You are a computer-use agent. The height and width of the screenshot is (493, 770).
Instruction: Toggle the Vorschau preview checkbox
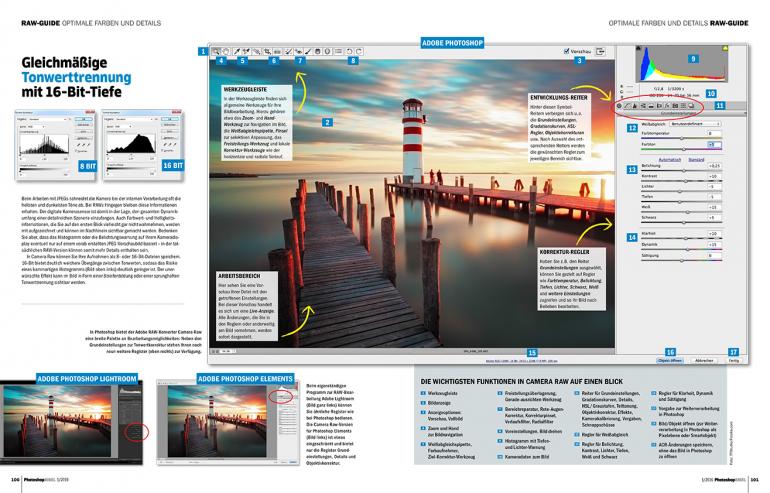[x=567, y=51]
